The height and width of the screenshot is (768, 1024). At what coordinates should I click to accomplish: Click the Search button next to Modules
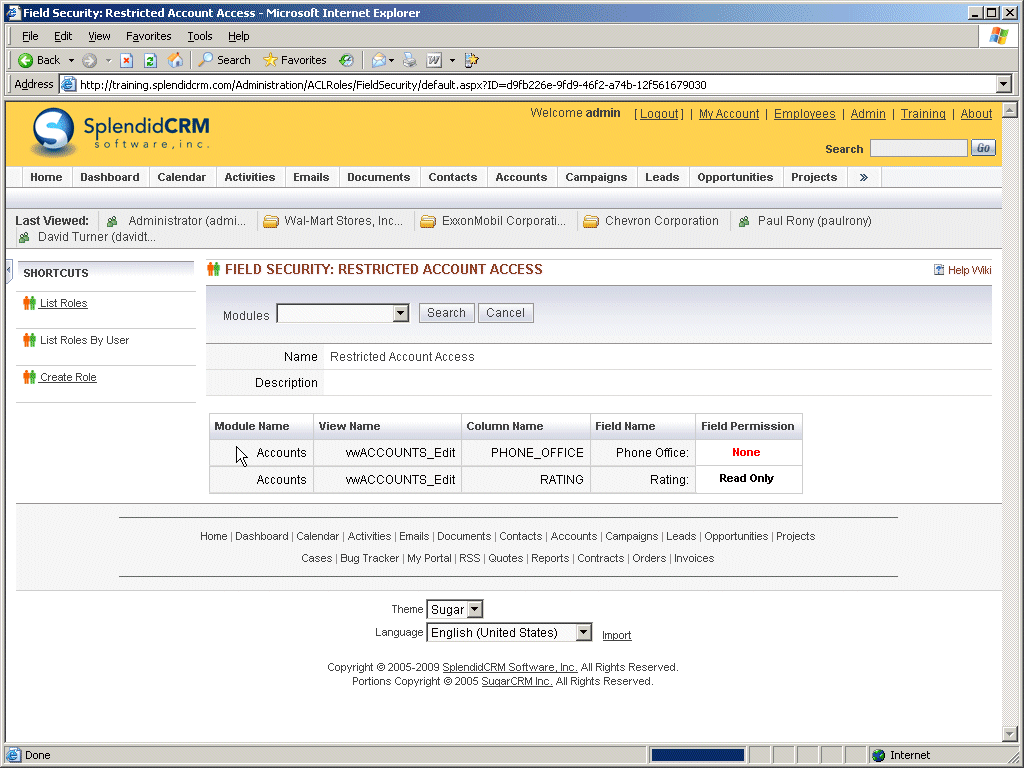coord(446,313)
